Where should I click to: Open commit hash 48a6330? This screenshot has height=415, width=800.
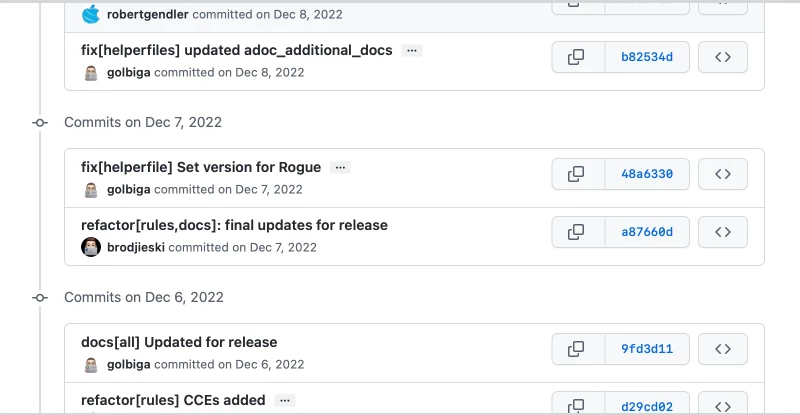[x=647, y=174]
